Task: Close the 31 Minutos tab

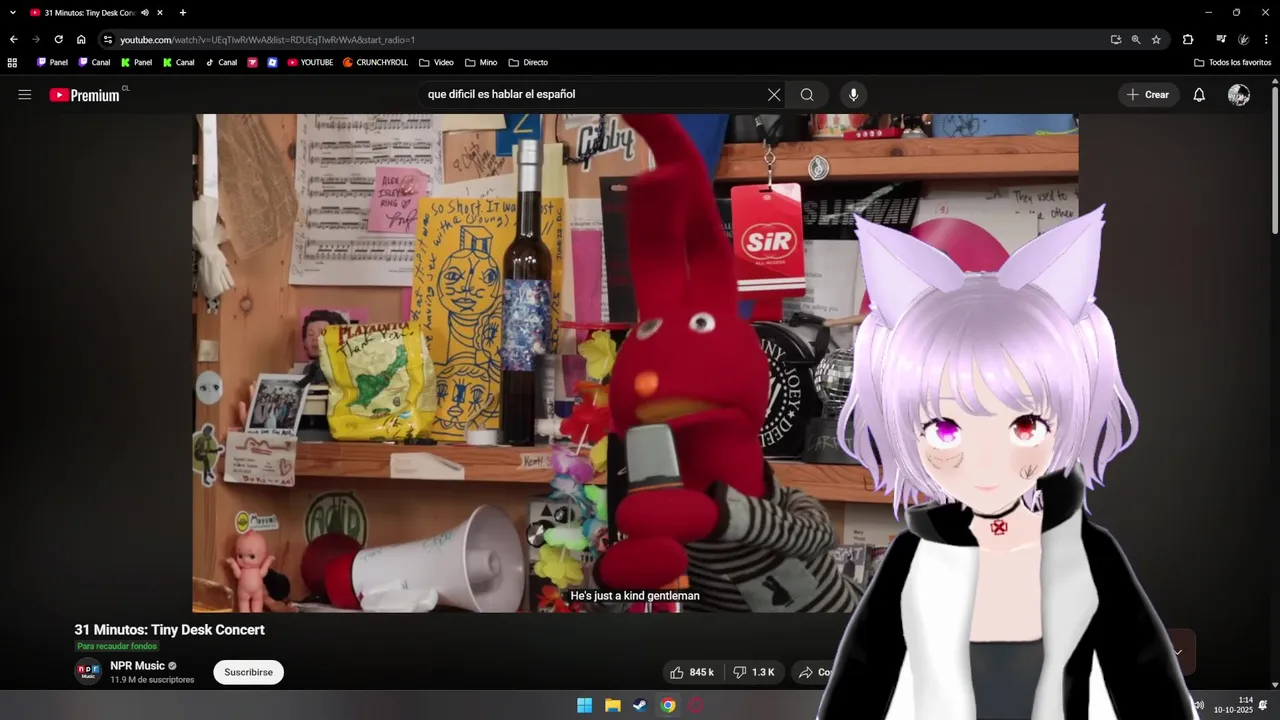Action: (160, 13)
